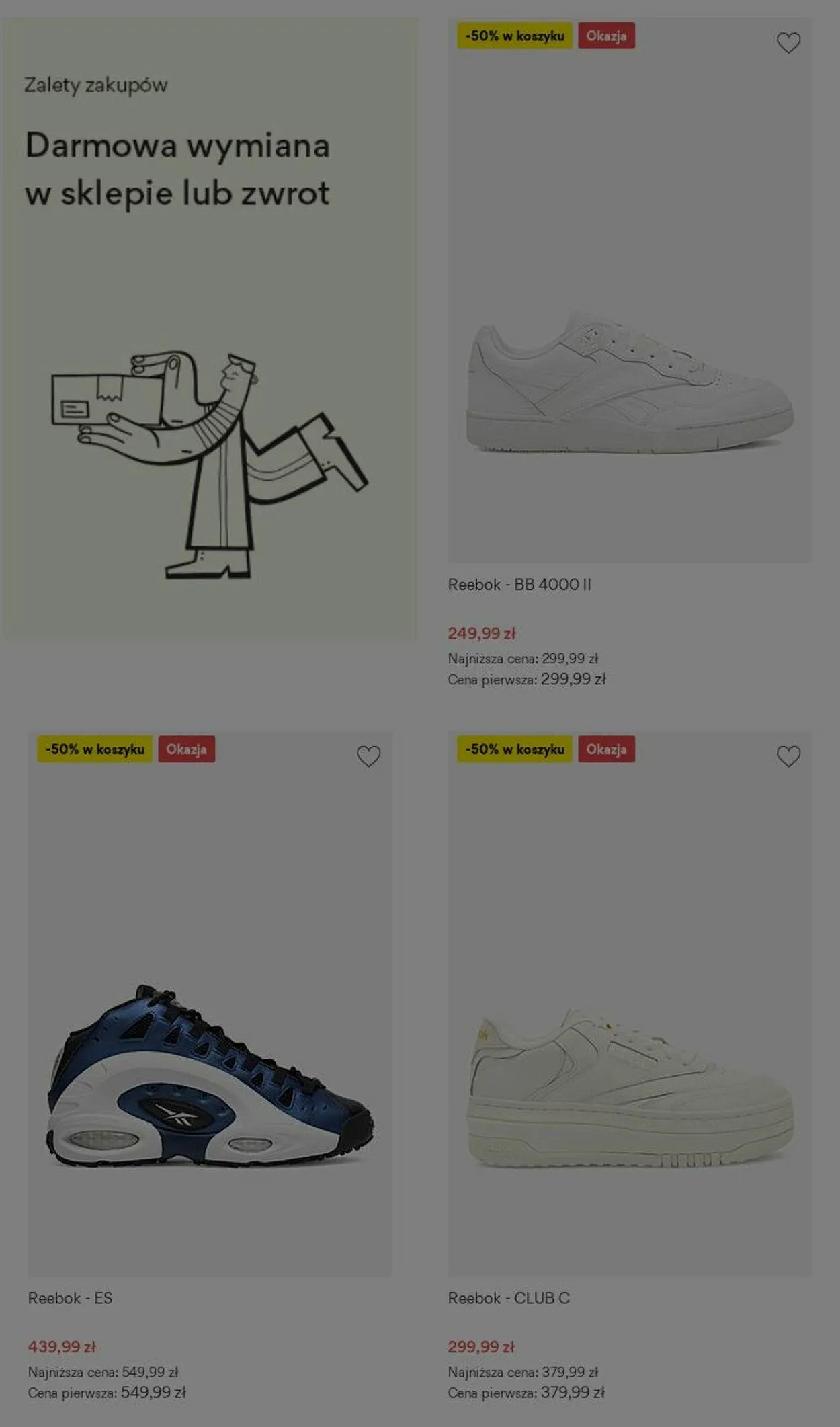
Task: Select the 249,99 zł price
Action: [x=481, y=633]
